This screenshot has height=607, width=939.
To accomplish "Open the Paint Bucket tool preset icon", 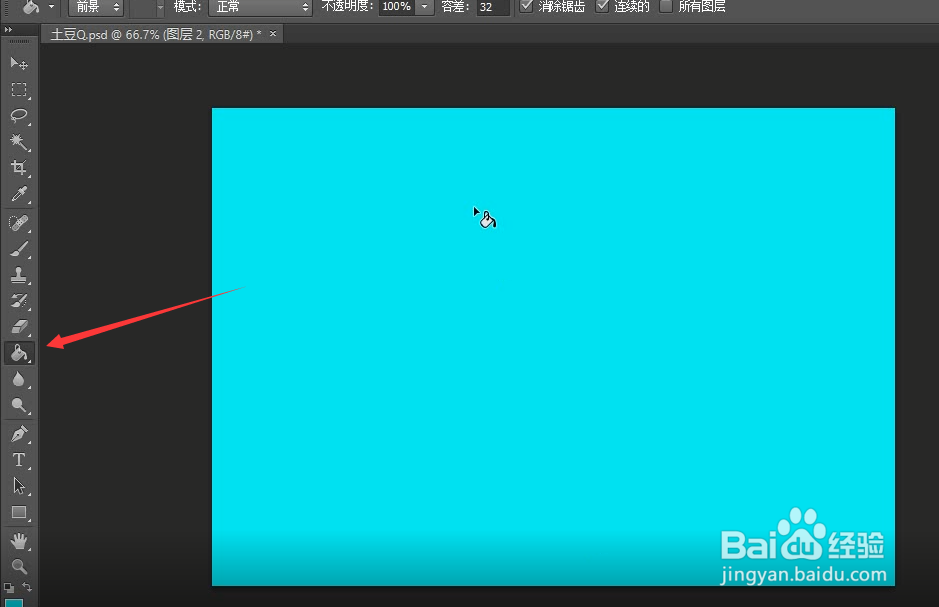I will coord(31,7).
